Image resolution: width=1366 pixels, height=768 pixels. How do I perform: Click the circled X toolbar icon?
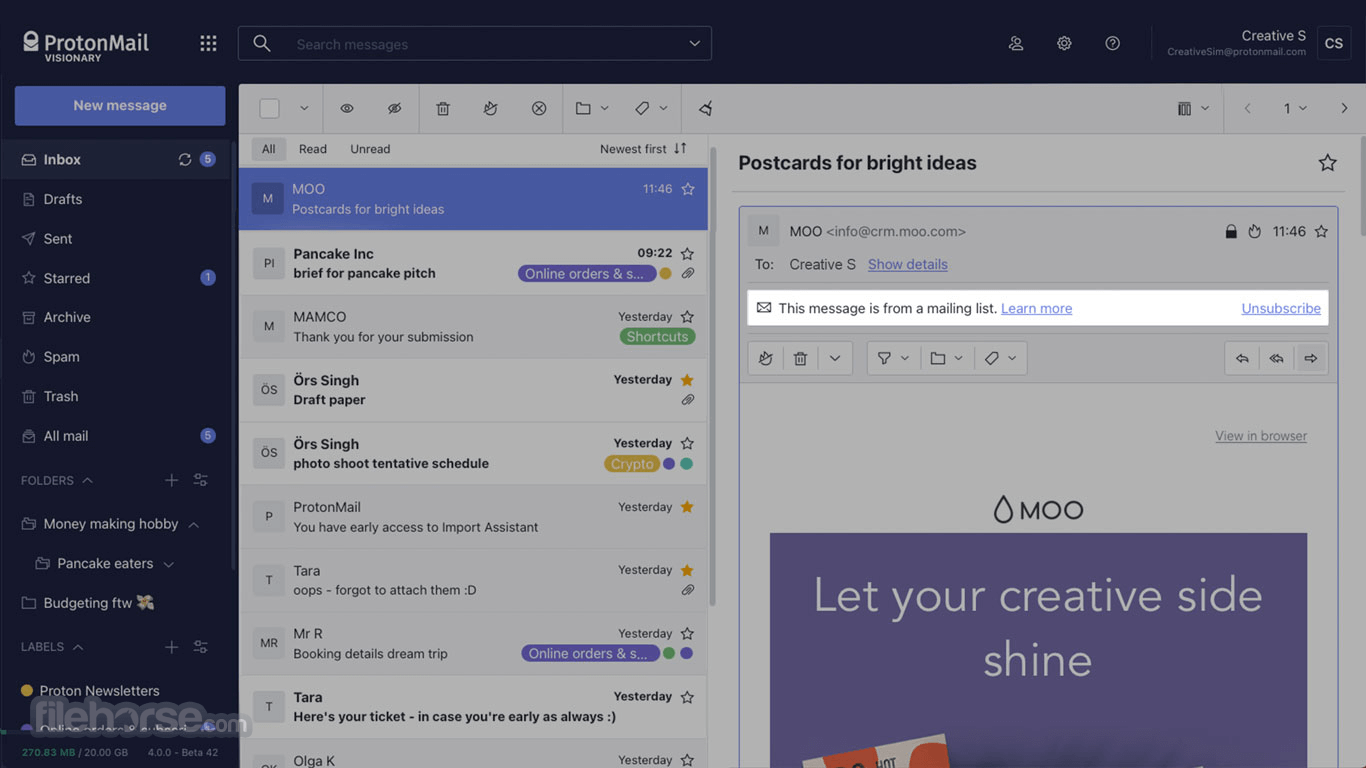click(539, 108)
